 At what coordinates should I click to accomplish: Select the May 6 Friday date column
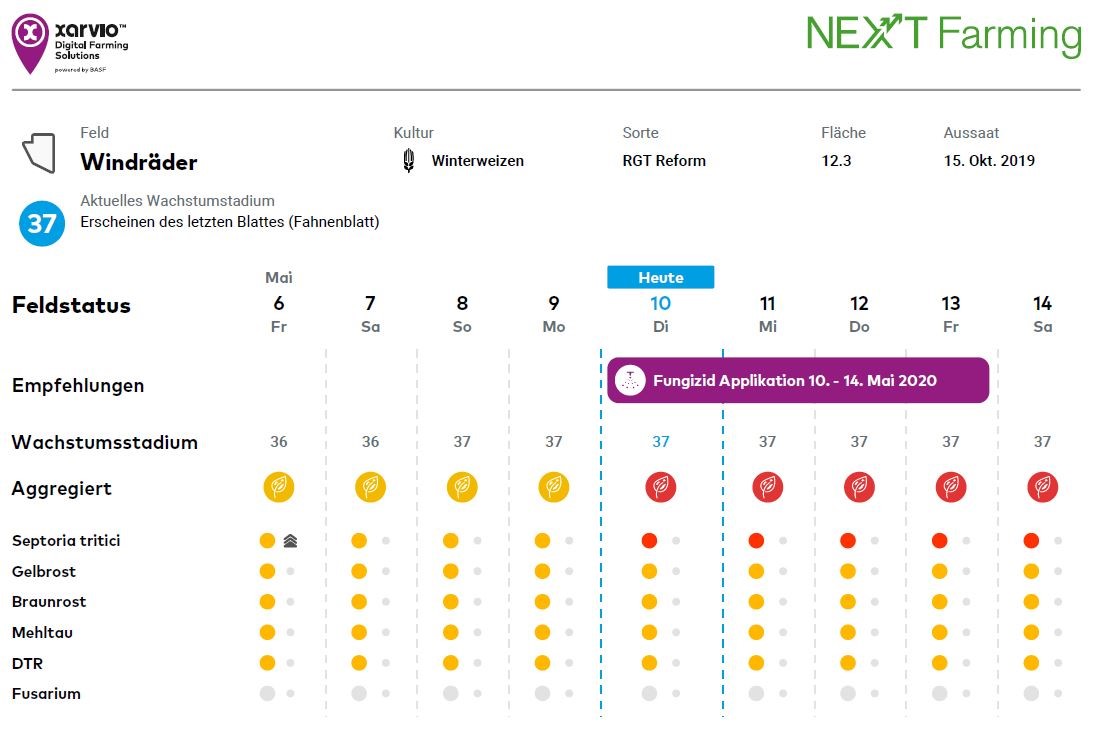[x=279, y=313]
